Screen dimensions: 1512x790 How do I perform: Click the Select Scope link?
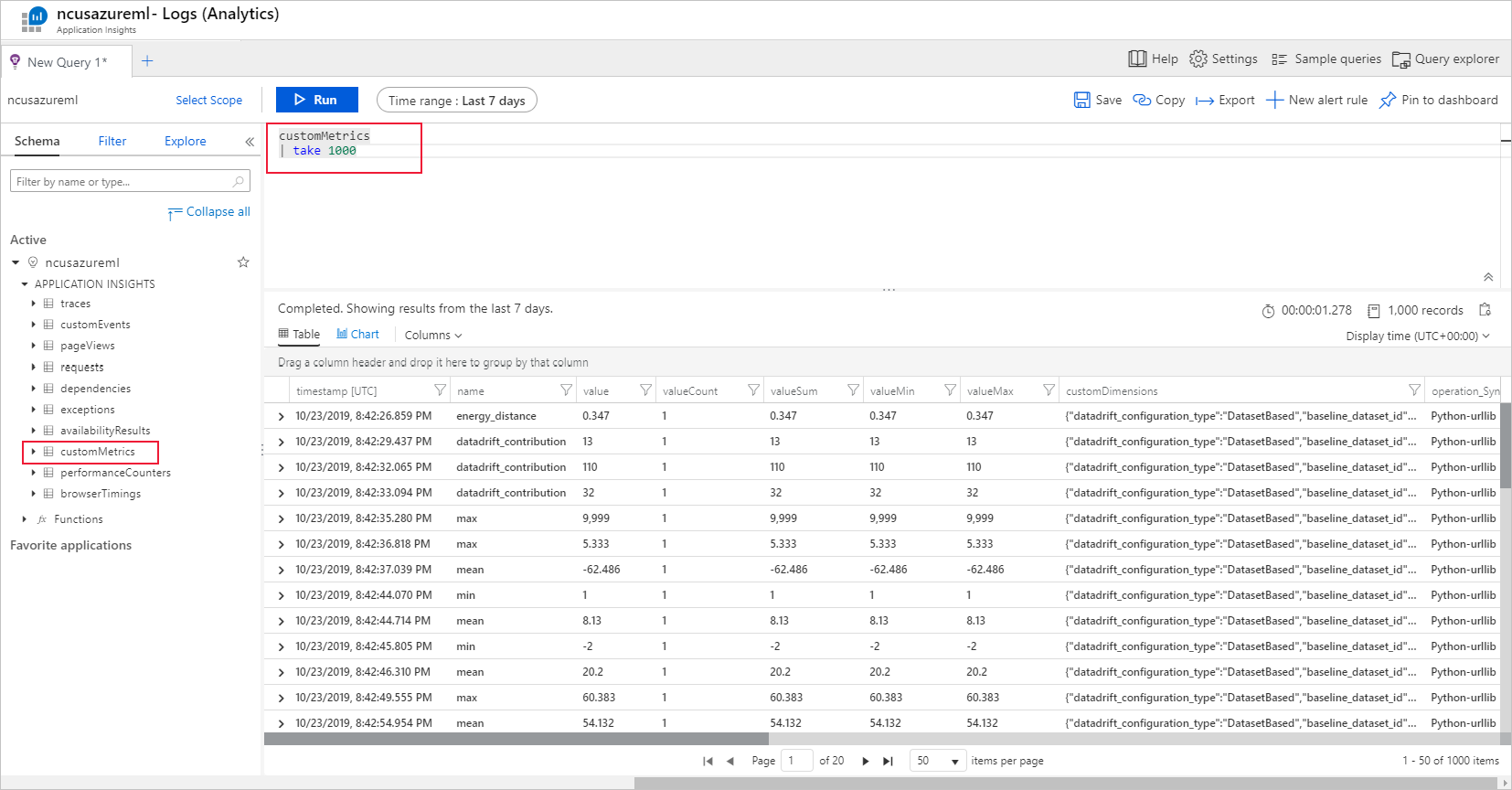[208, 100]
